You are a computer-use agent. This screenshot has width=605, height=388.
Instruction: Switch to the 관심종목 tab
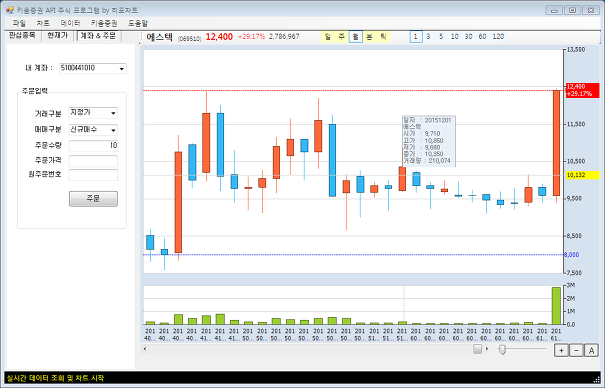(22, 35)
